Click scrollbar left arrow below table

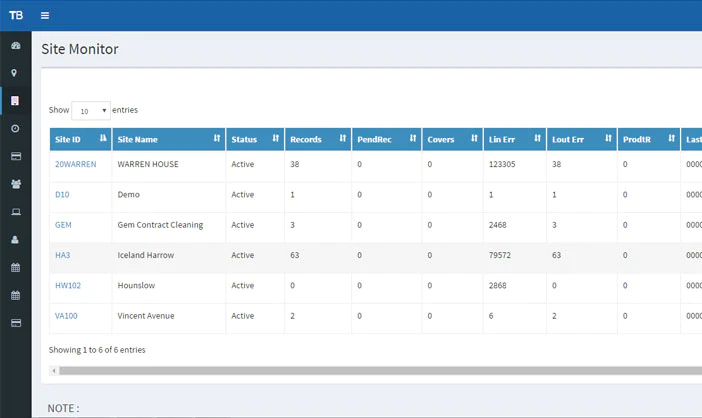coord(54,371)
